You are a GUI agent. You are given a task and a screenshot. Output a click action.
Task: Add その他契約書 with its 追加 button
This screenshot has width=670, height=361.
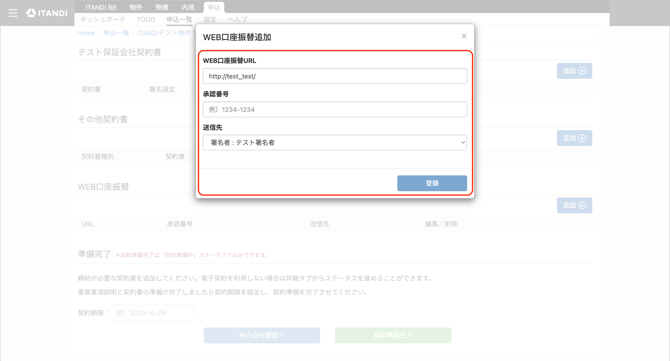(x=574, y=138)
